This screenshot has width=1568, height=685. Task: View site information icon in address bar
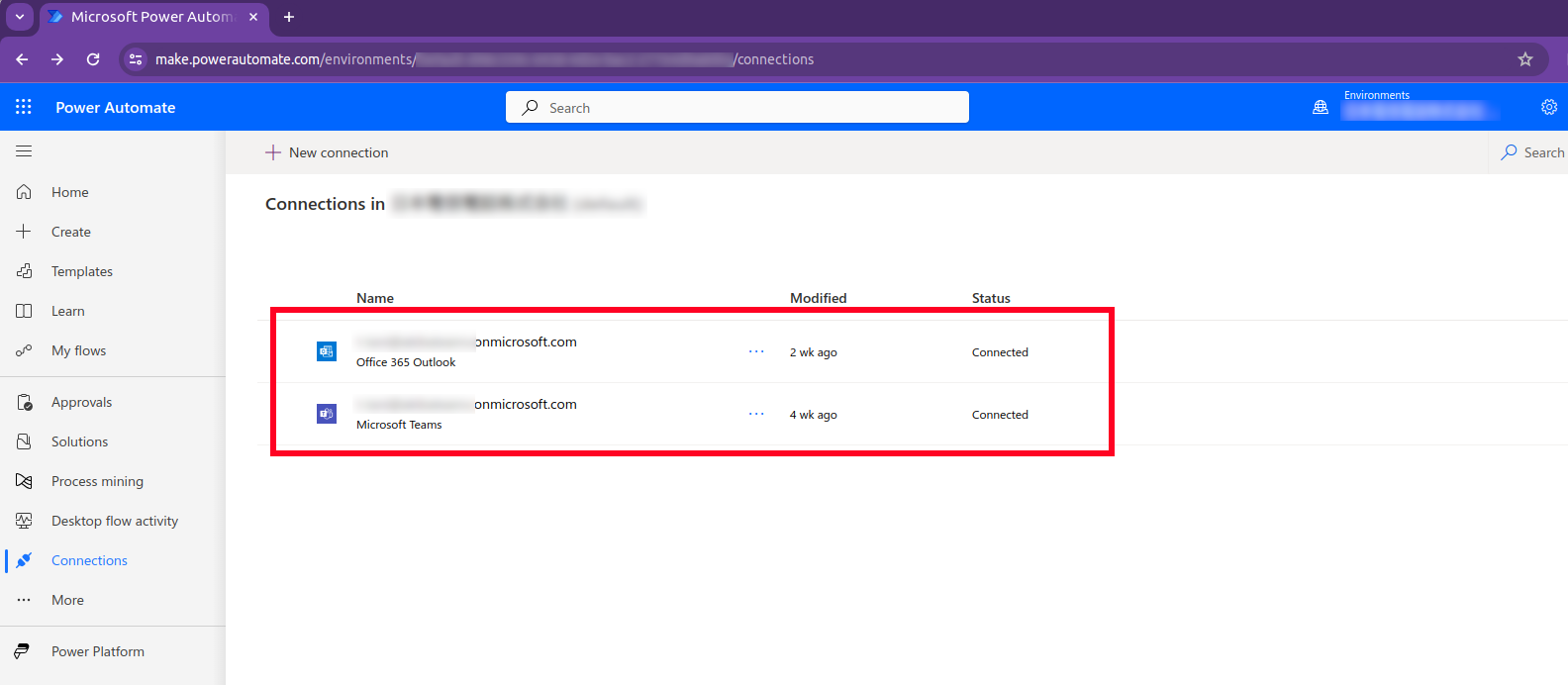coord(136,59)
